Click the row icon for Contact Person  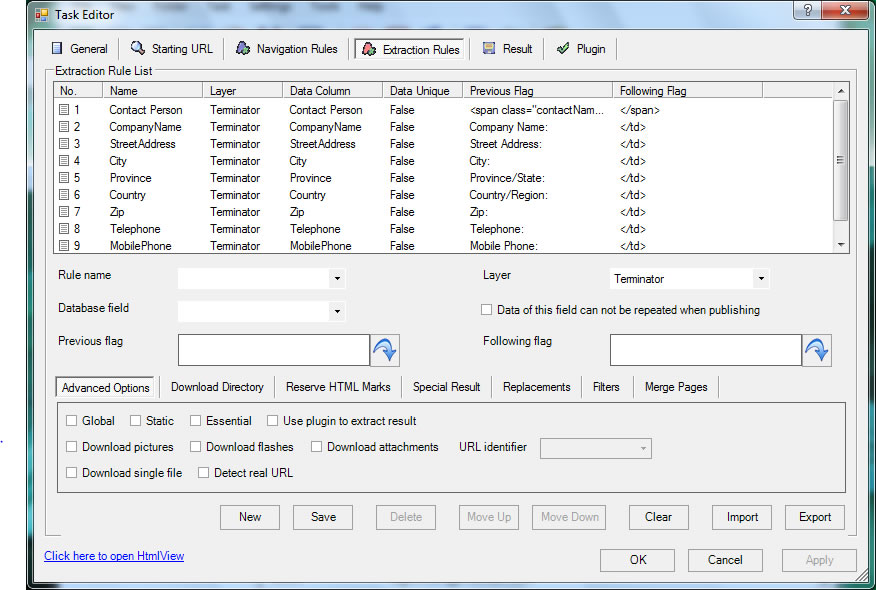(x=64, y=110)
